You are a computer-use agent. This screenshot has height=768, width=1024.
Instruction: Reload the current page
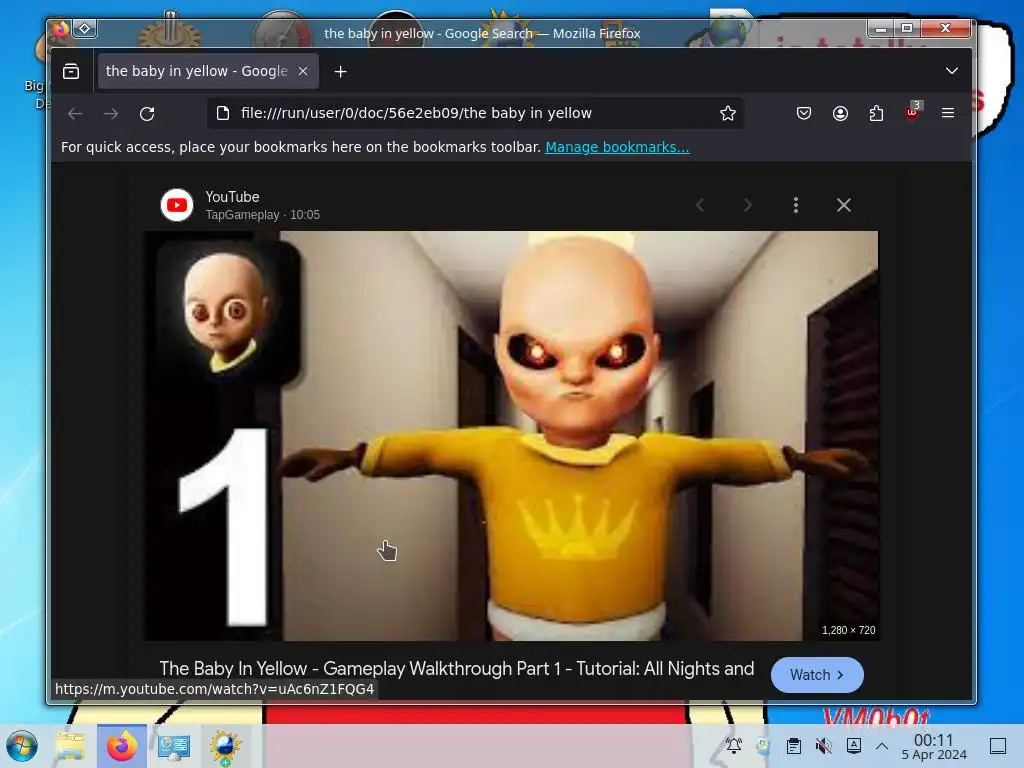[x=147, y=114]
